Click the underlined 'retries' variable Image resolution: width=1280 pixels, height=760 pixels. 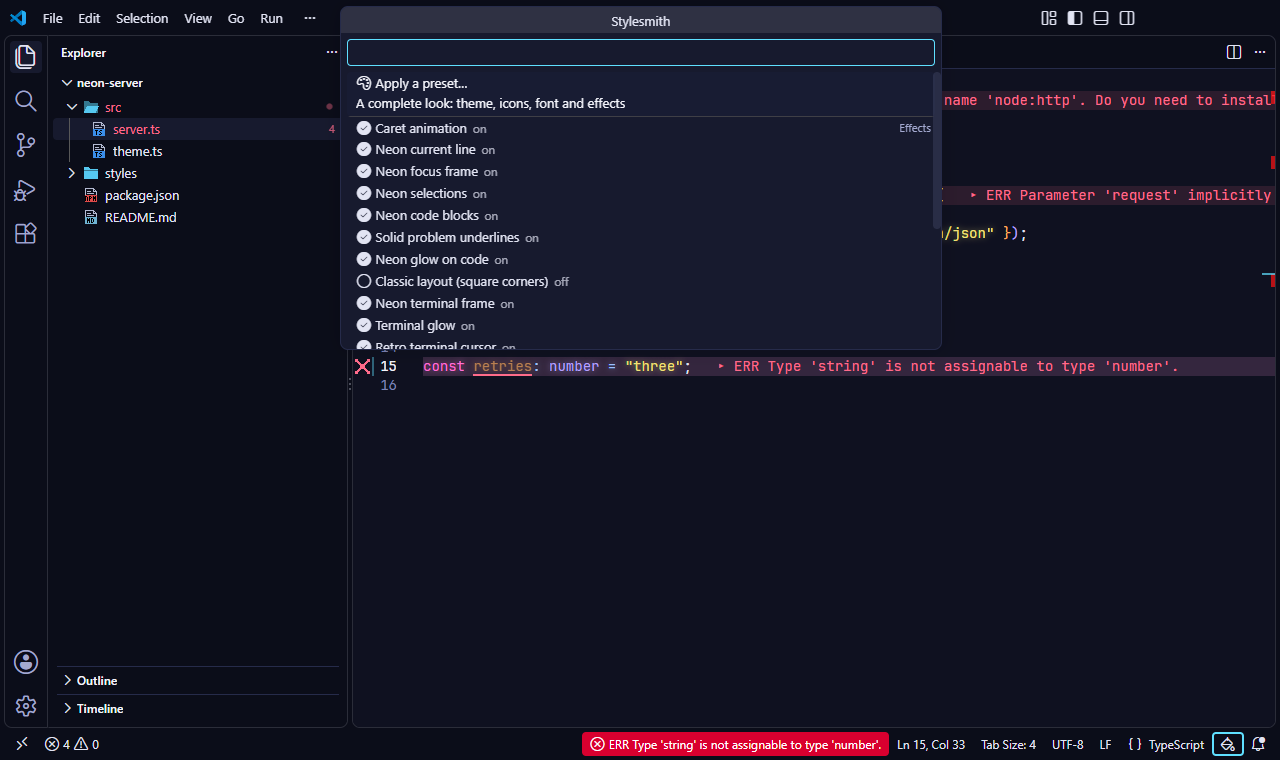[502, 367]
